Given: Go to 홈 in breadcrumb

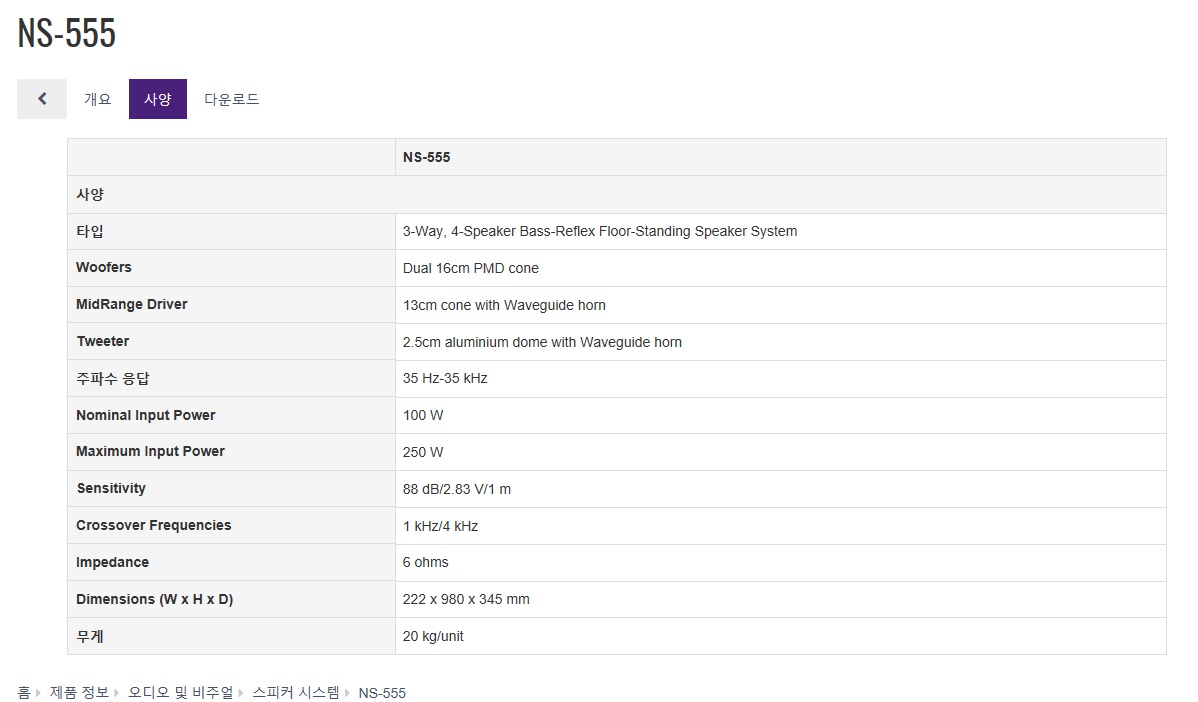Looking at the screenshot, I should point(24,692).
